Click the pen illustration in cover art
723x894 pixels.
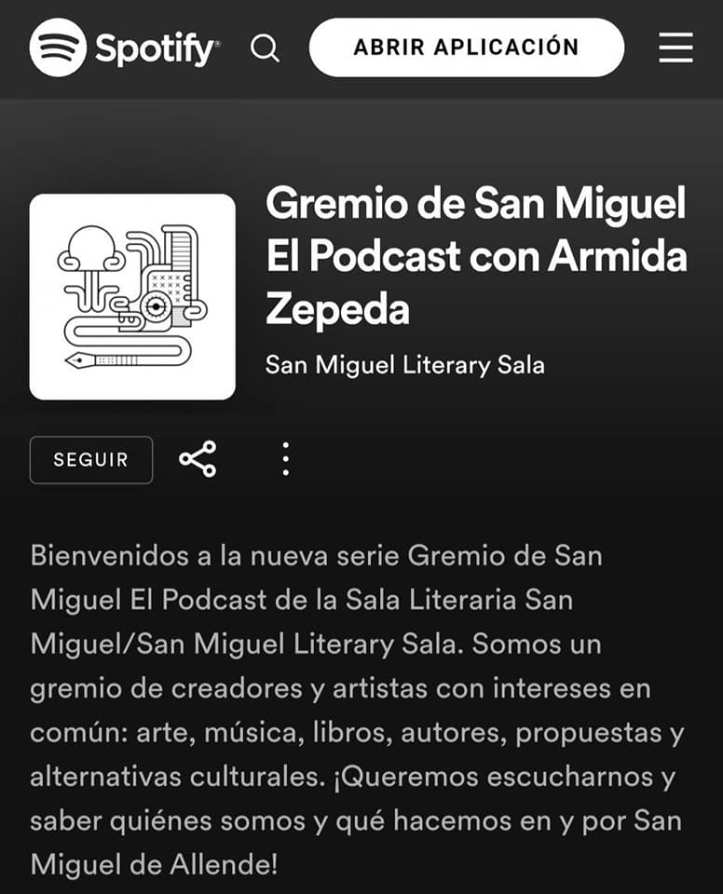pos(103,360)
